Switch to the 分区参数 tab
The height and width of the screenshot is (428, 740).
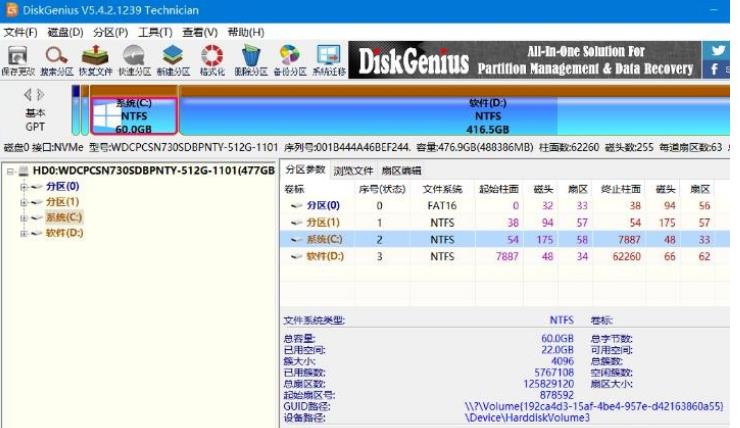pos(305,170)
